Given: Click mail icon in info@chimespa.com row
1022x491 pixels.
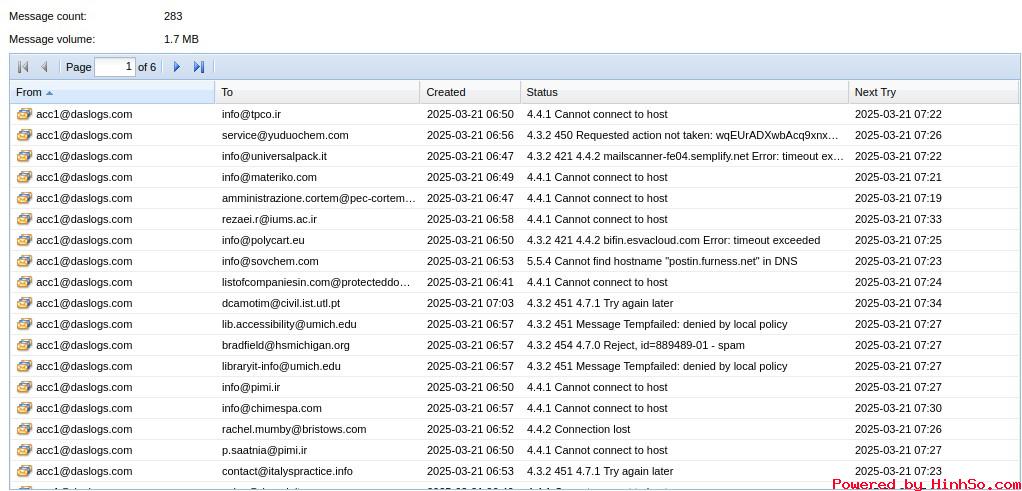Looking at the screenshot, I should [24, 408].
